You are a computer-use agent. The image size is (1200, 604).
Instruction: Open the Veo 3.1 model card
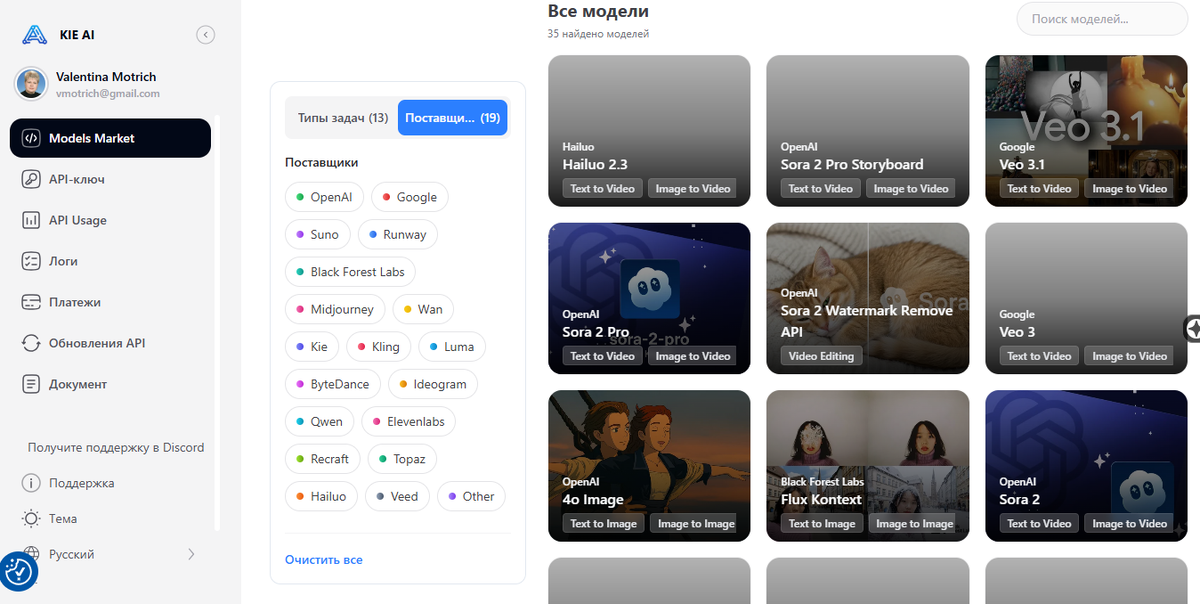[1086, 131]
